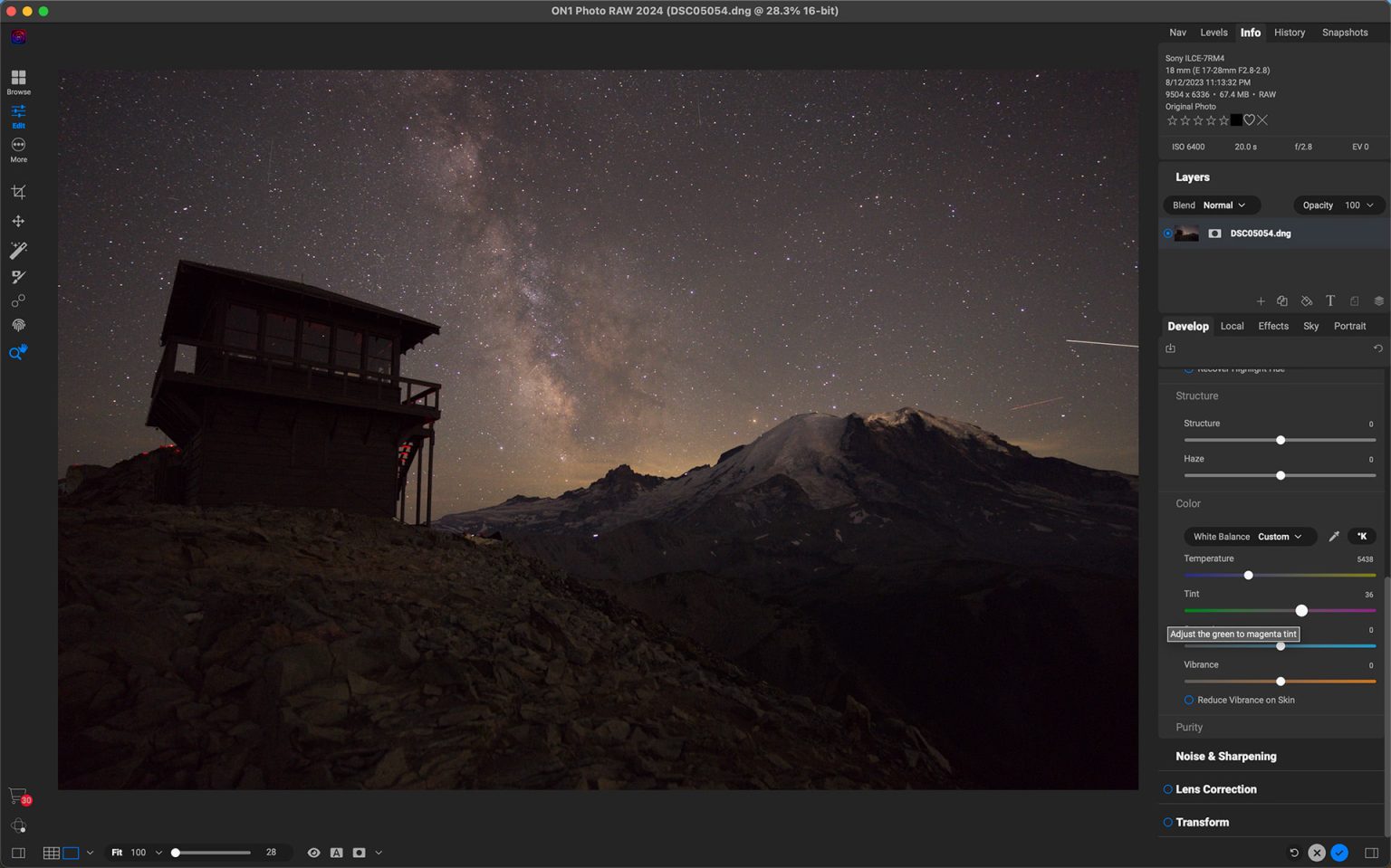1391x868 pixels.
Task: Add a new layer with the plus icon
Action: 1261,300
